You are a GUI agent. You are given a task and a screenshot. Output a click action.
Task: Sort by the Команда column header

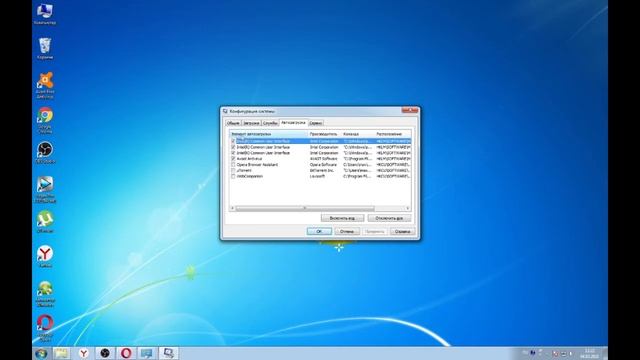click(x=358, y=134)
